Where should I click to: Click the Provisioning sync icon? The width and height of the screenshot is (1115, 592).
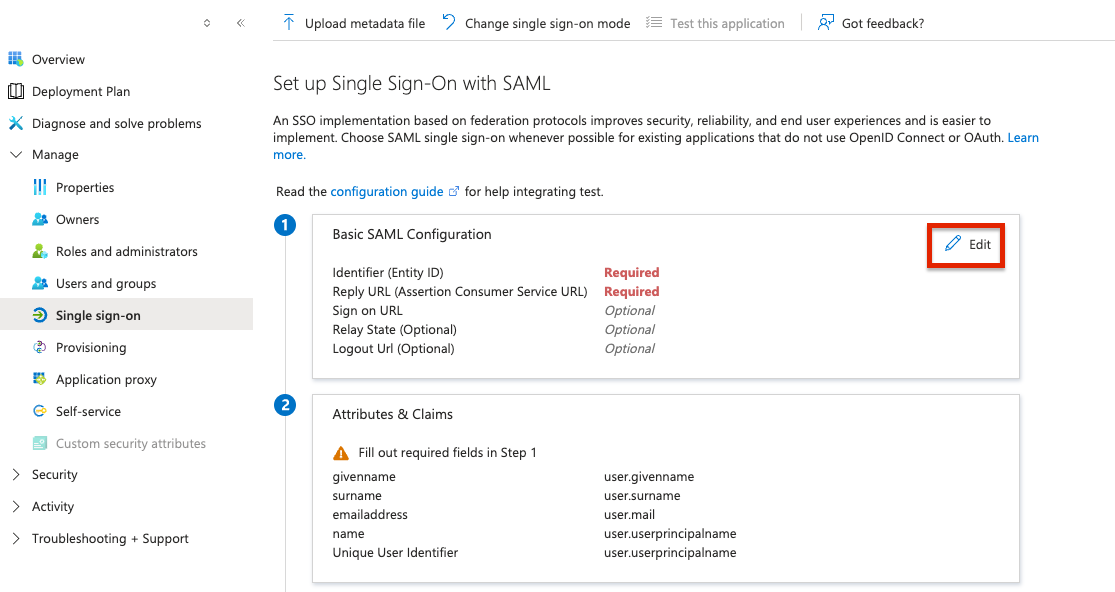click(40, 347)
